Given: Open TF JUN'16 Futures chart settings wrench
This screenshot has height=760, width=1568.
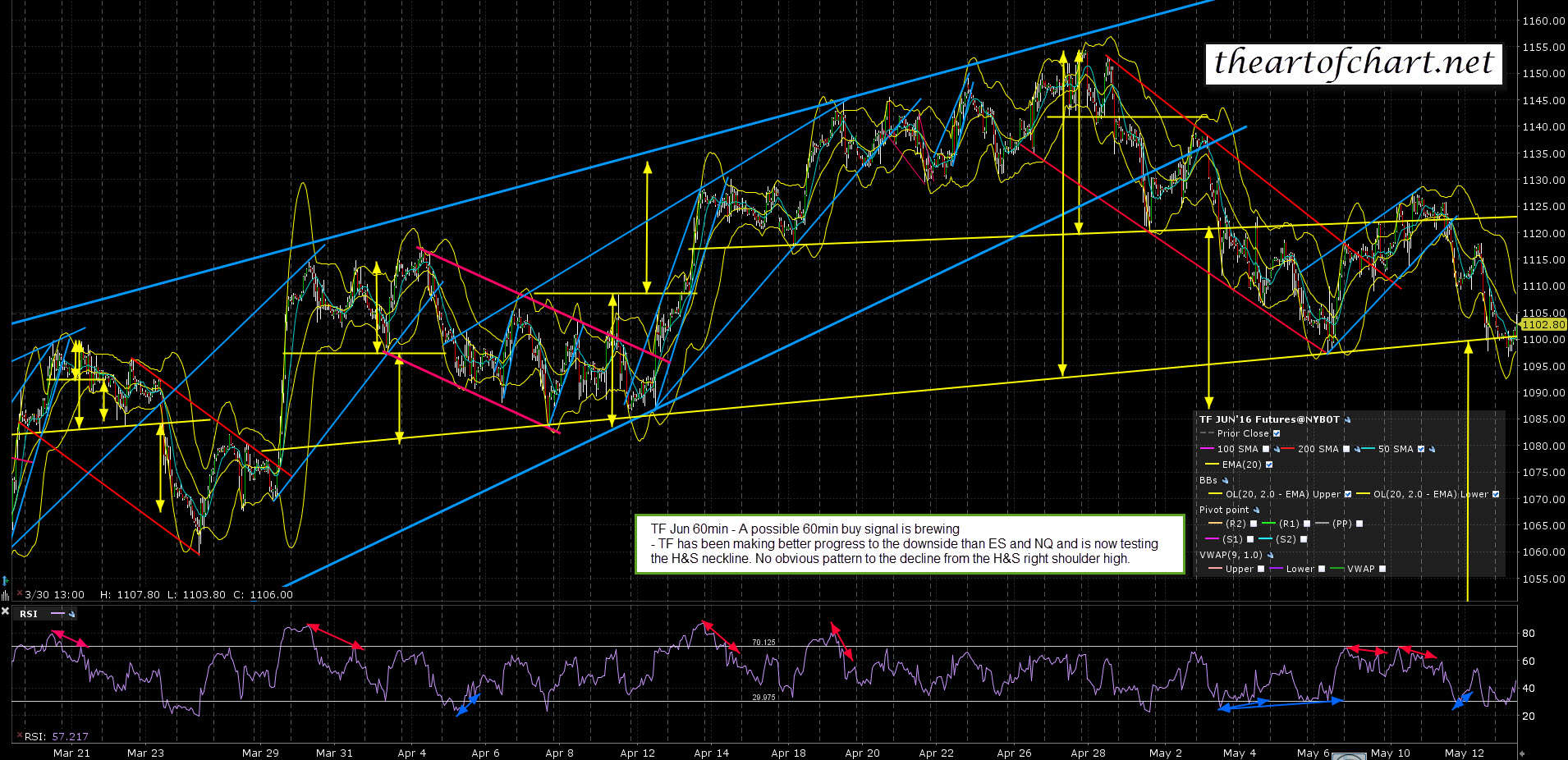Looking at the screenshot, I should [1347, 420].
